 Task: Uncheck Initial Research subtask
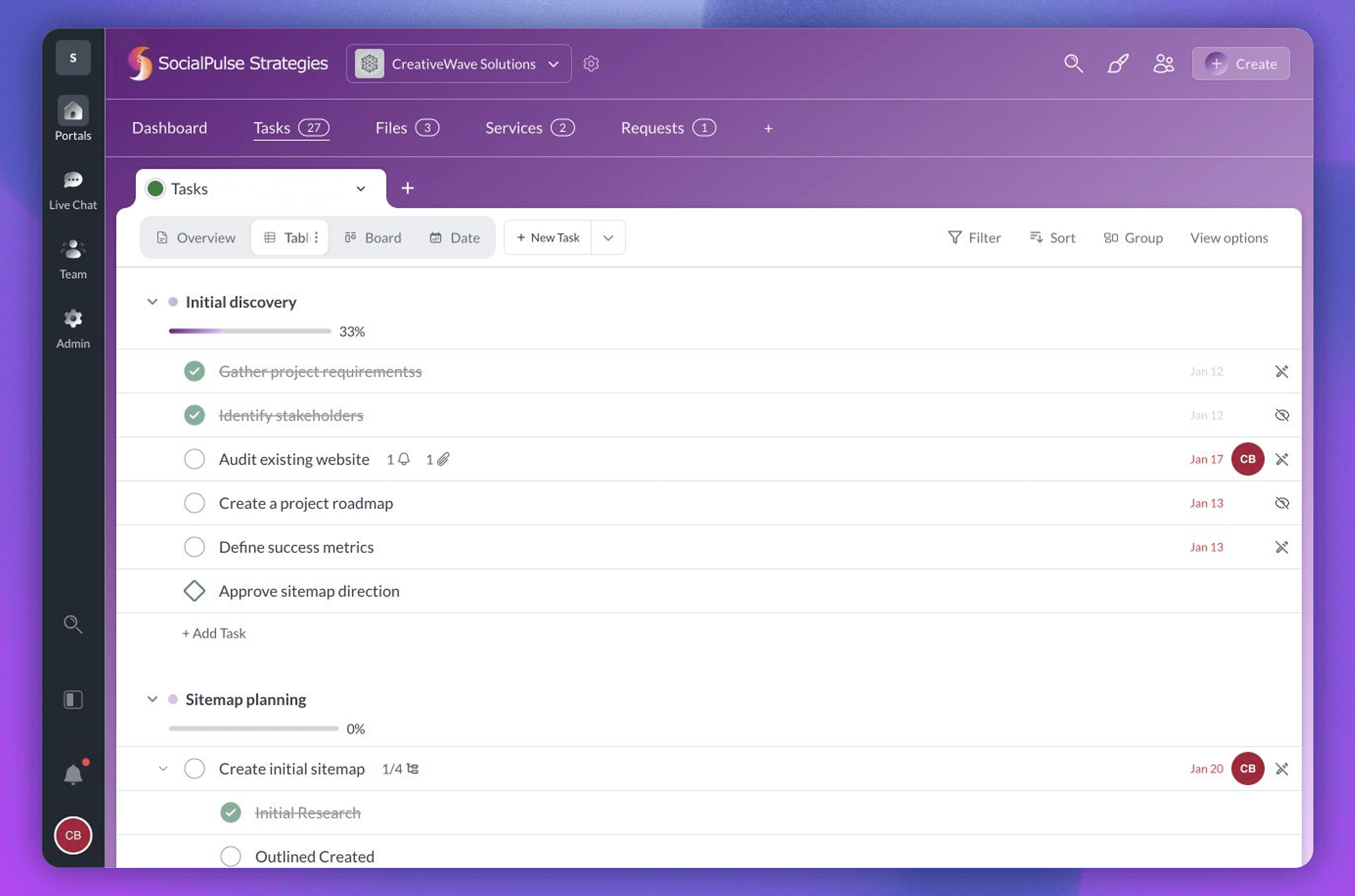point(230,813)
